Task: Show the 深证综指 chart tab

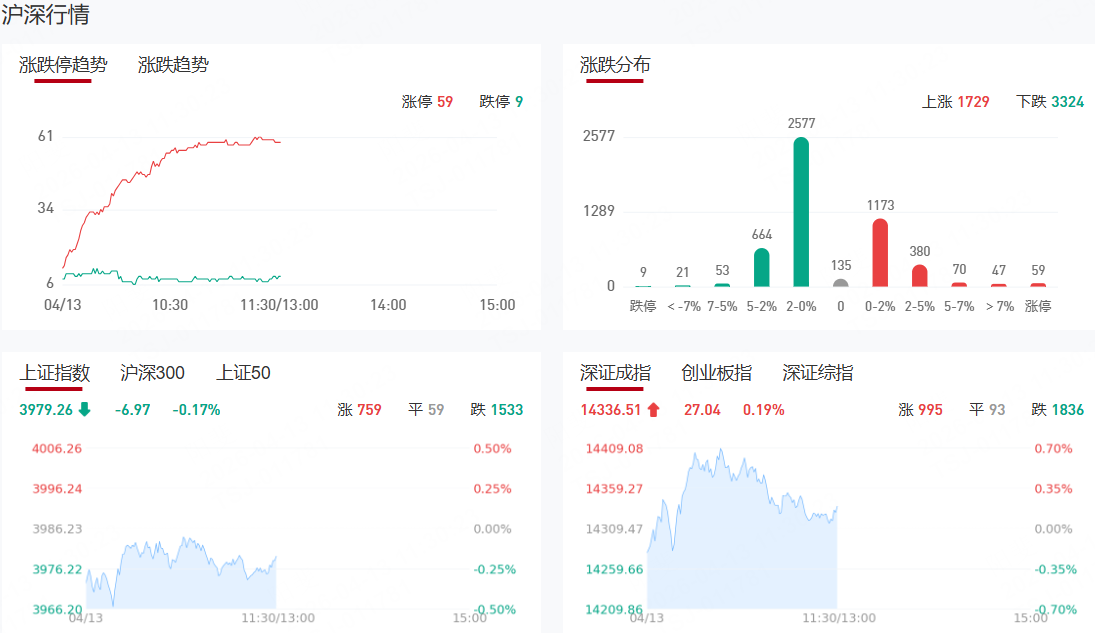Action: coord(817,373)
